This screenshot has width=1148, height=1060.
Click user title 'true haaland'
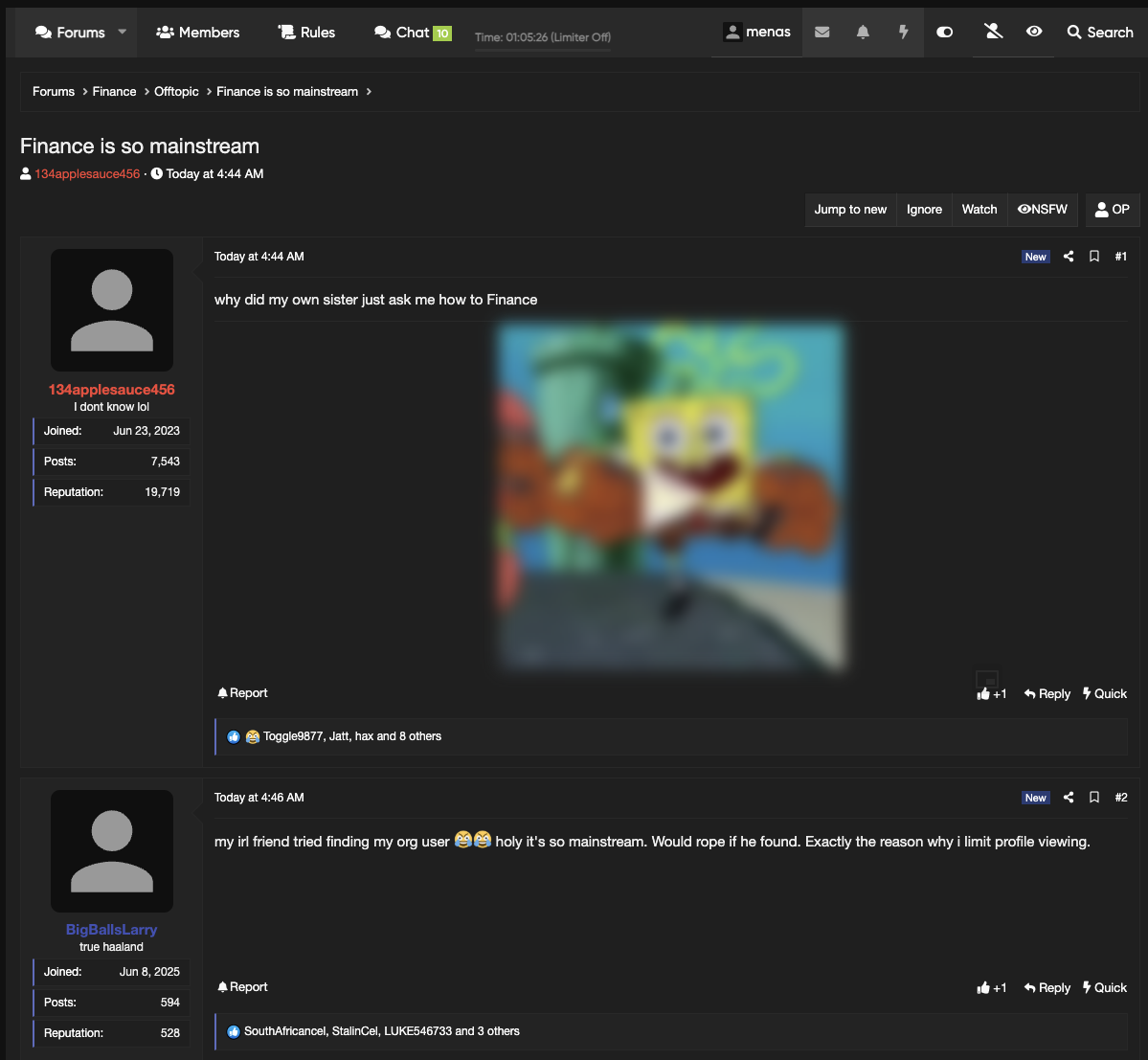pos(111,947)
